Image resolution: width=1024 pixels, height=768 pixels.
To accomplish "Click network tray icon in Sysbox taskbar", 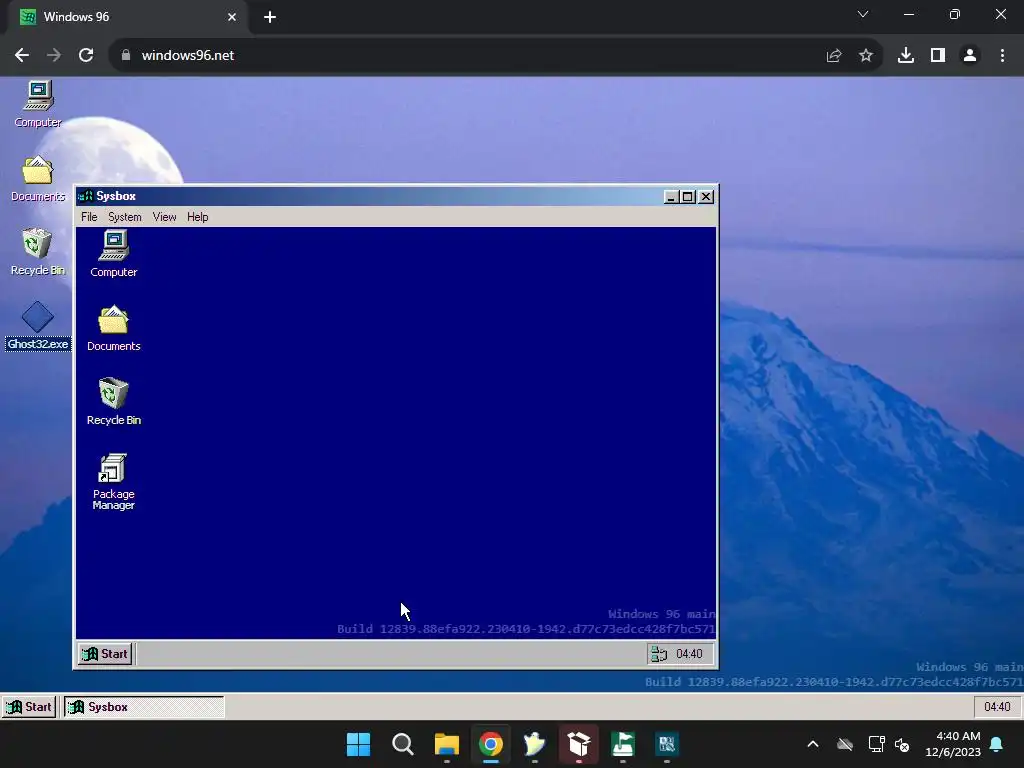I will click(x=660, y=654).
